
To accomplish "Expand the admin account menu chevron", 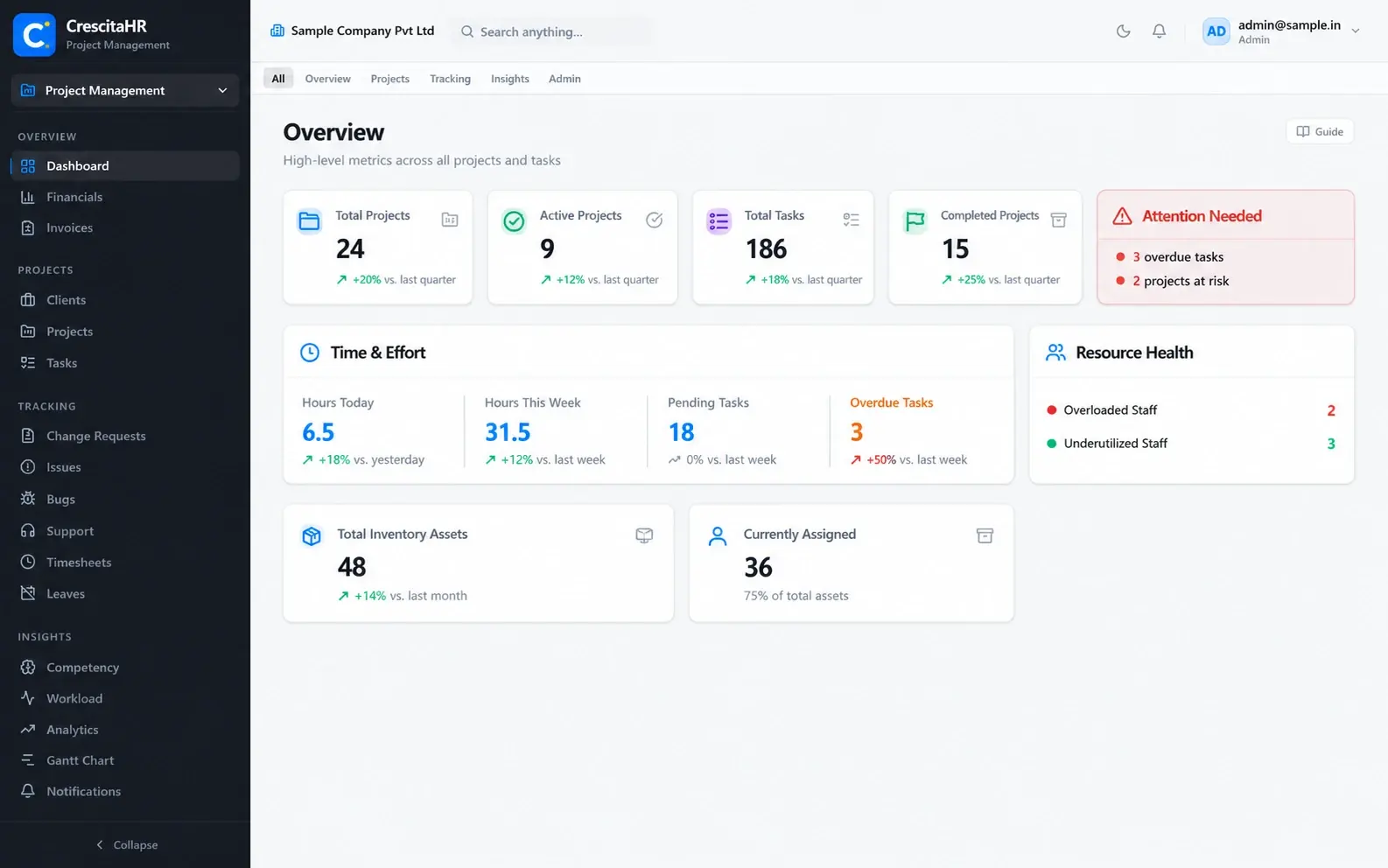I will click(x=1356, y=31).
